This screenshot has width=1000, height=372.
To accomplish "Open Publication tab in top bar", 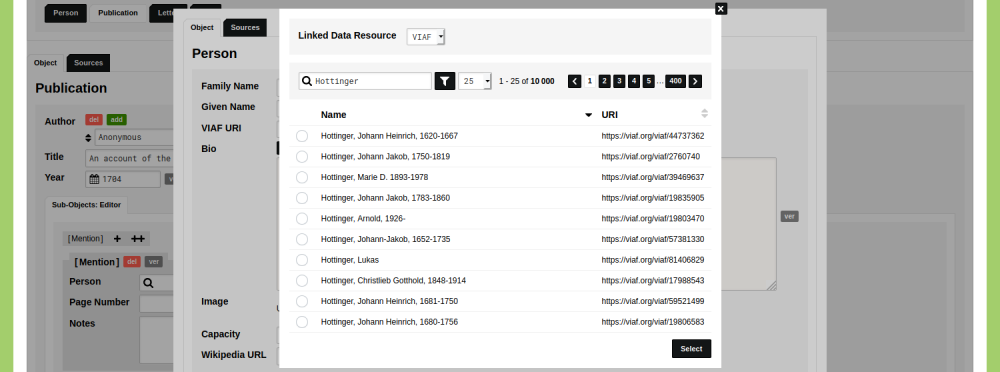I will coord(118,13).
